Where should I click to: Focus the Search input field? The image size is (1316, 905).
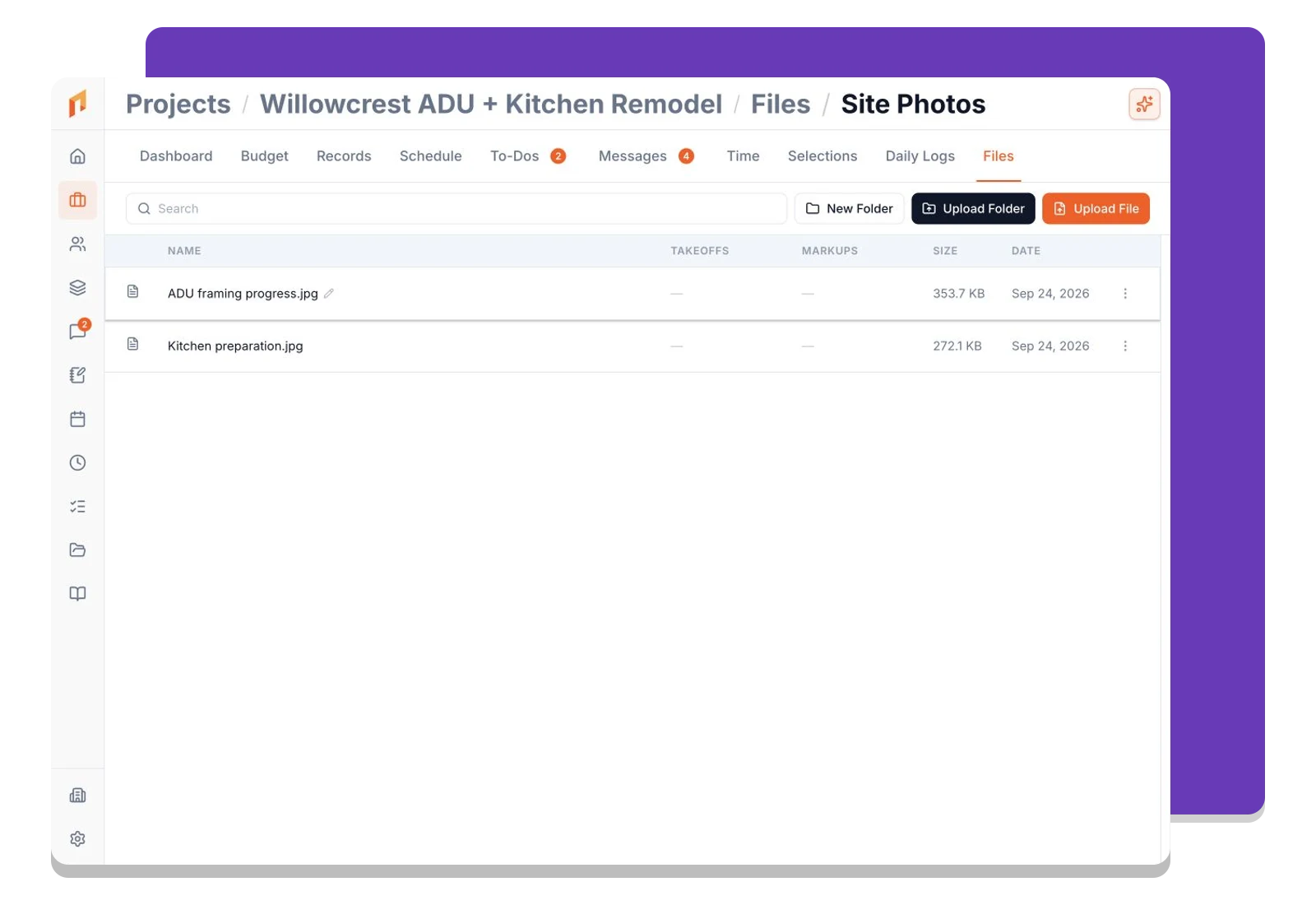[x=456, y=208]
